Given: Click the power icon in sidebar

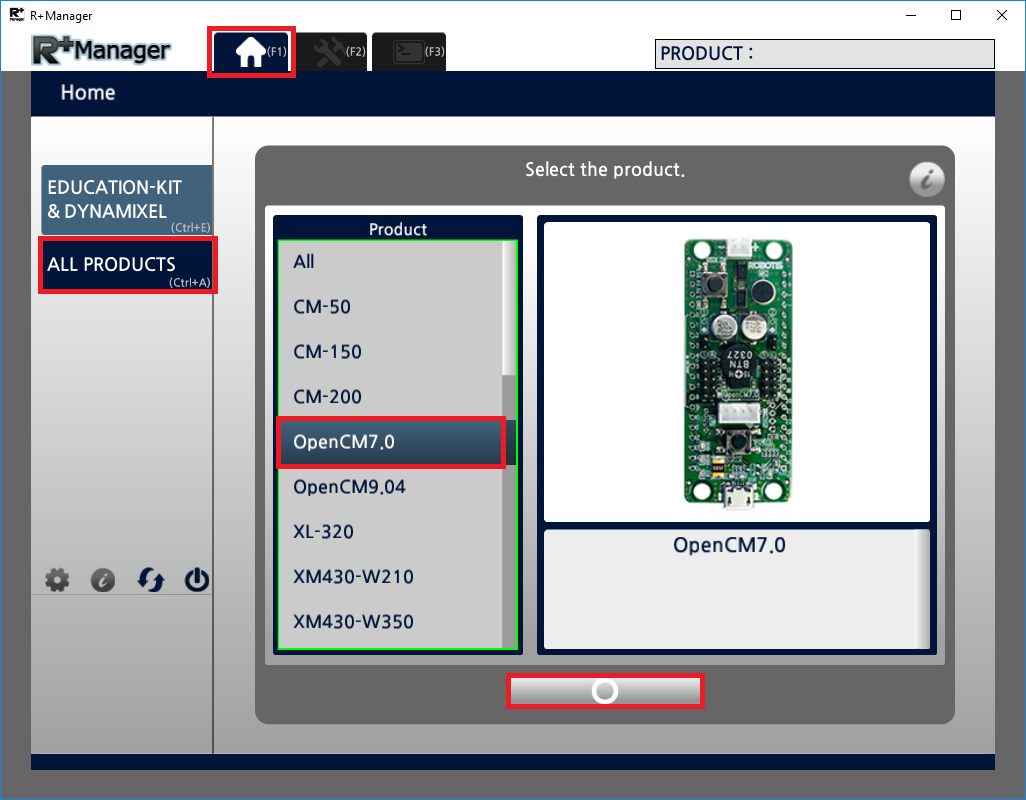Looking at the screenshot, I should click(x=197, y=580).
